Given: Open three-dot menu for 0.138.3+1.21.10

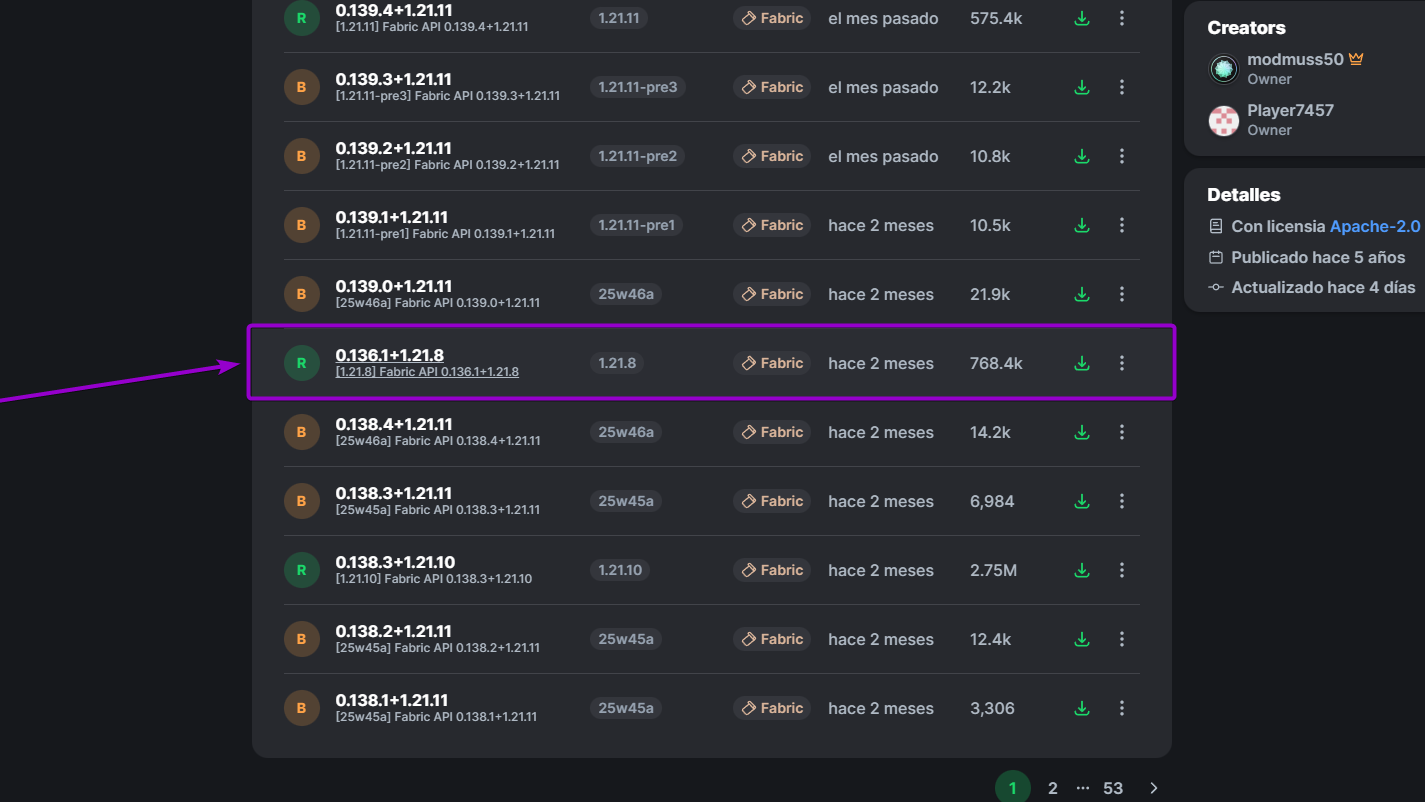Looking at the screenshot, I should [1121, 570].
